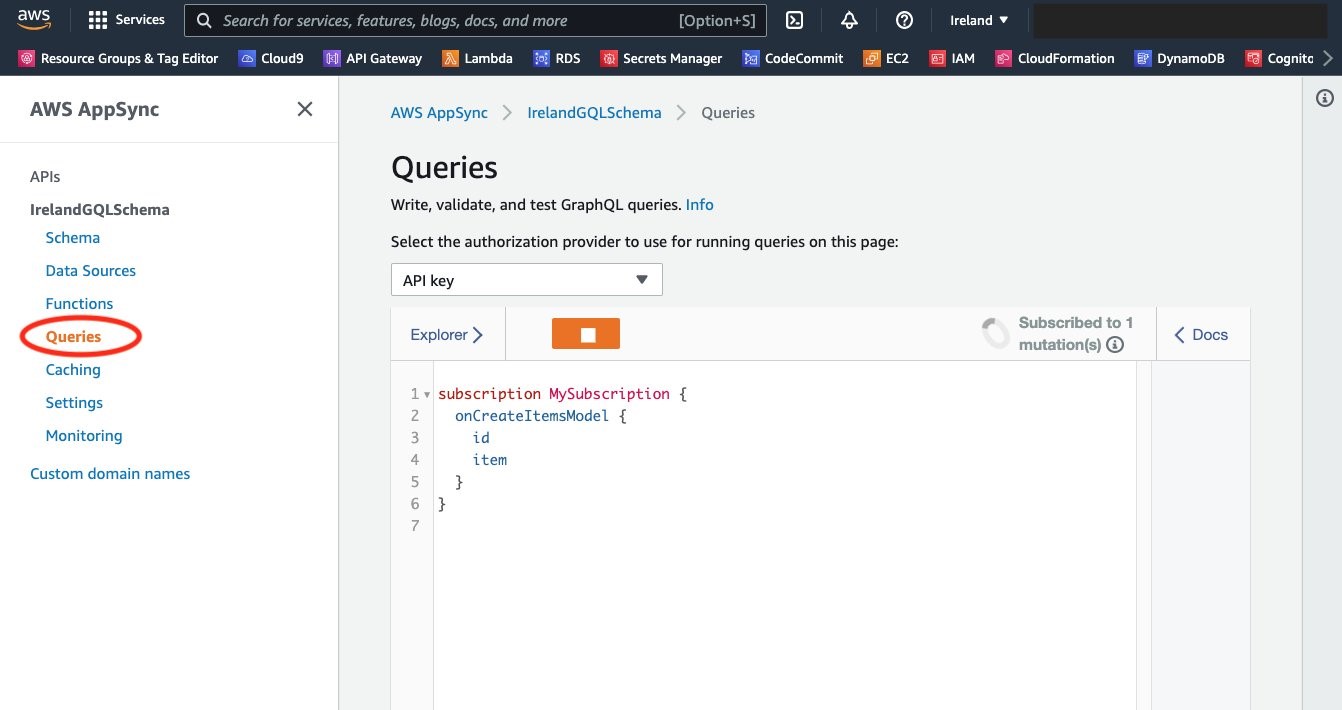Open the Functions page
This screenshot has height=710, width=1342.
(79, 303)
